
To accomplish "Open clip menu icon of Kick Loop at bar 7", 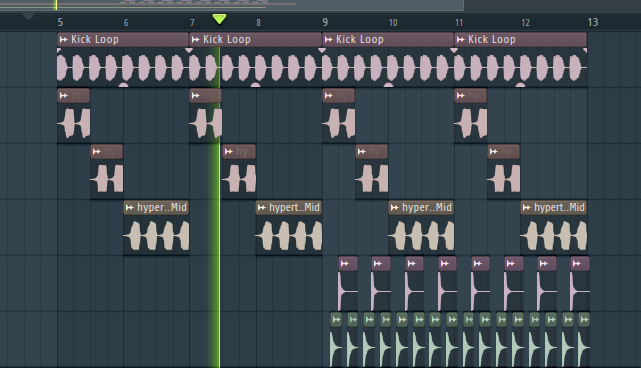I will [x=195, y=40].
